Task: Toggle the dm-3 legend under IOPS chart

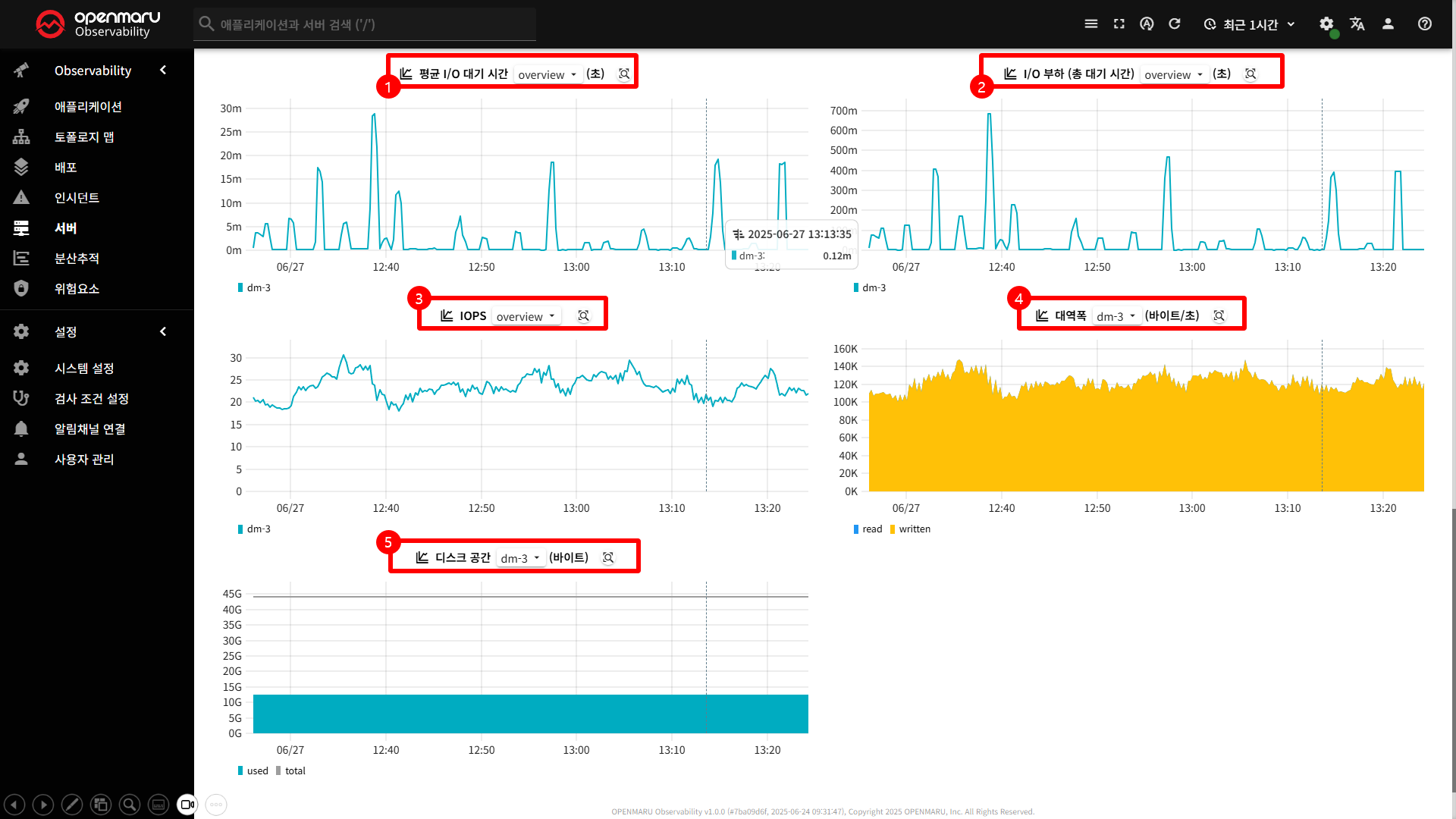Action: 255,529
